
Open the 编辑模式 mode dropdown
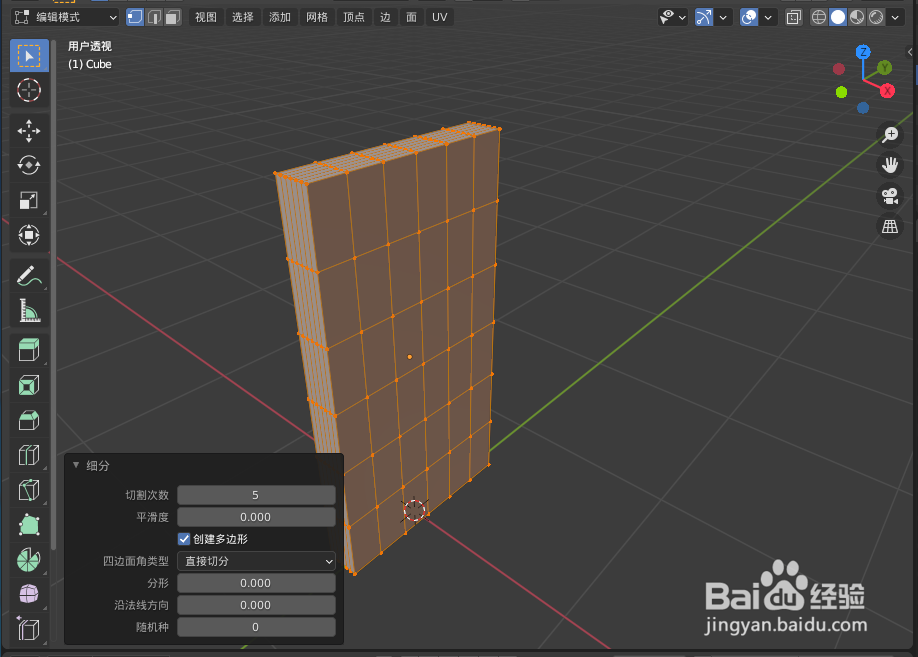click(65, 16)
